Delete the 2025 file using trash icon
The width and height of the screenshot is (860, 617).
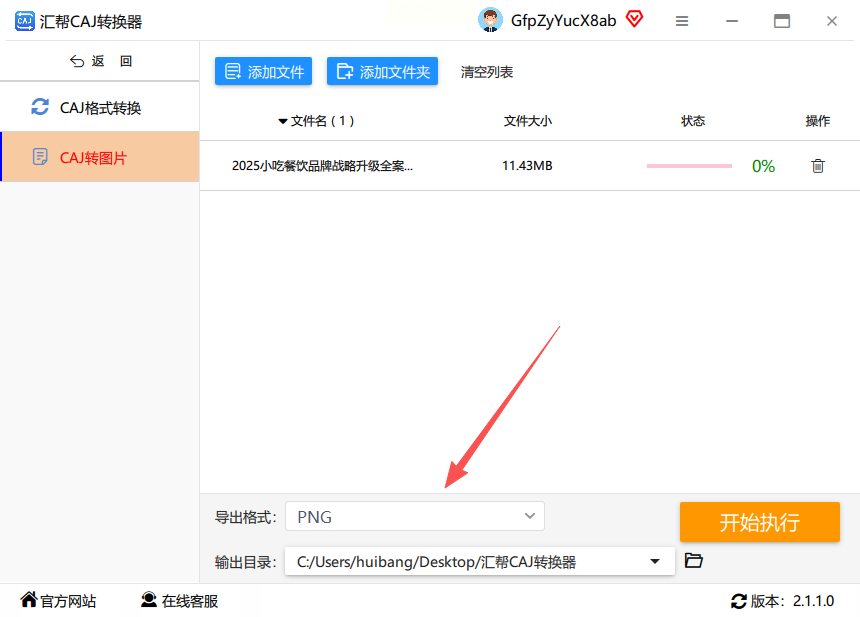818,166
